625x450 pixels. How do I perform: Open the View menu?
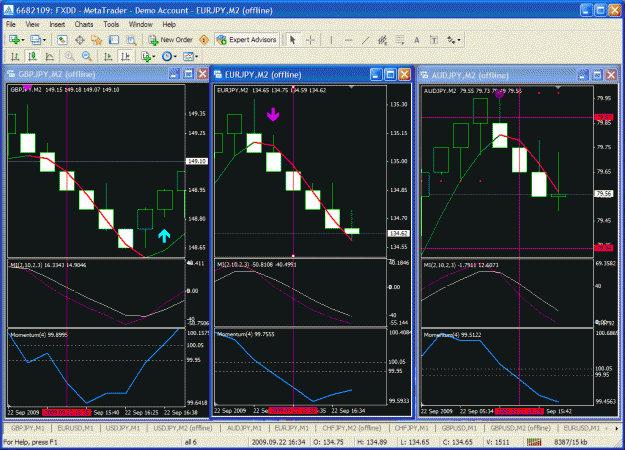point(32,24)
